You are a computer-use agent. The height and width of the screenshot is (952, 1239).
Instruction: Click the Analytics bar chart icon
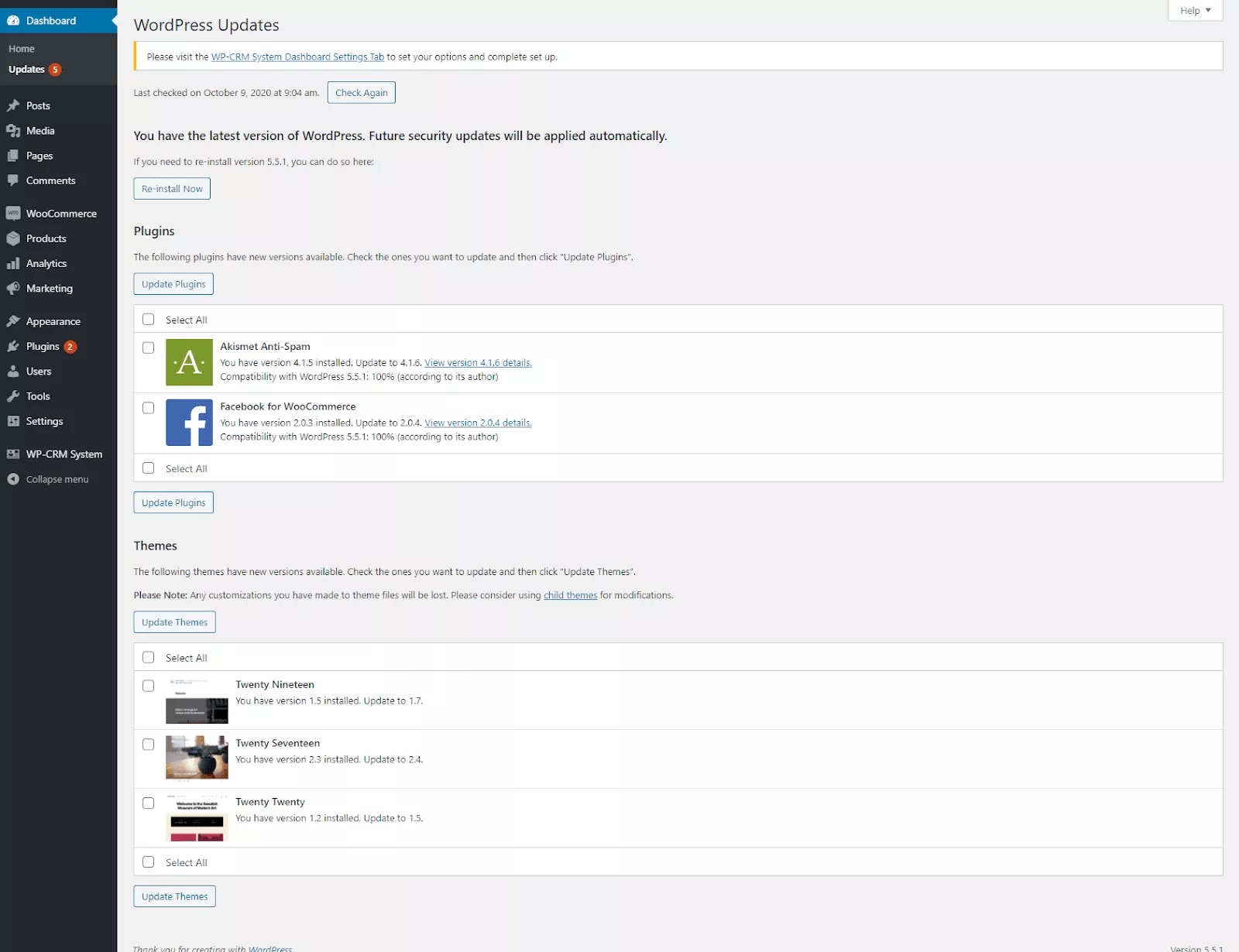pos(13,263)
